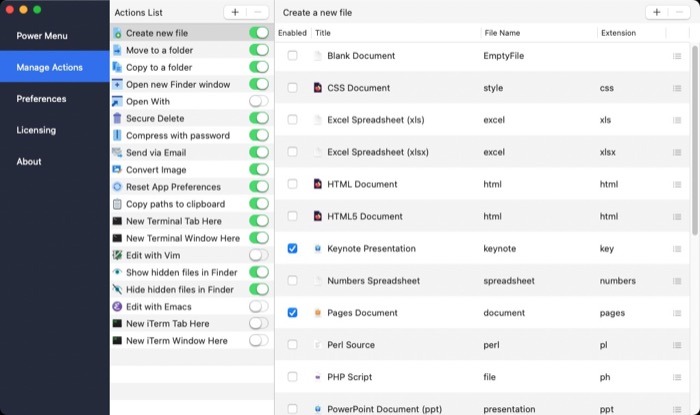Screen dimensions: 700x415
Task: Click the Secure Delete trash icon
Action: [117, 119]
